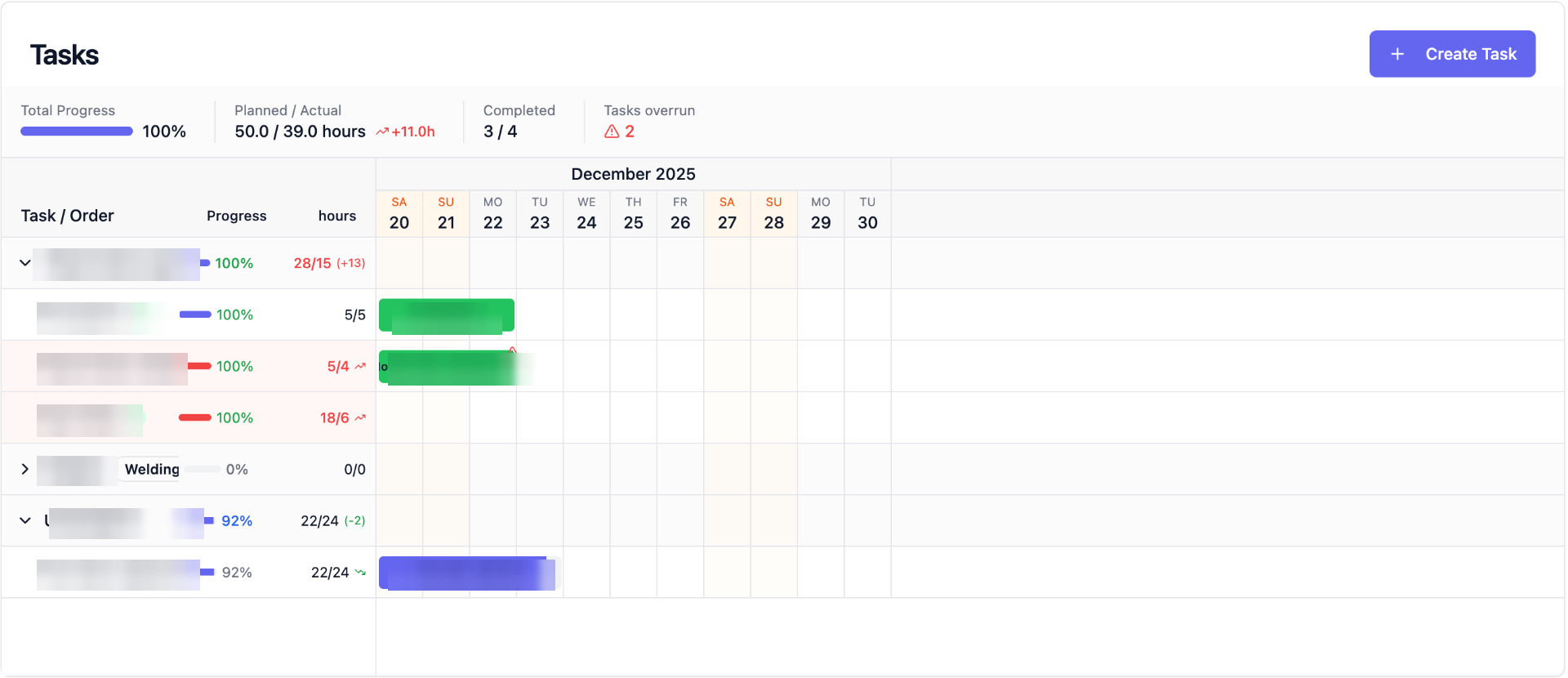Click the 0% progress value in Welding row
1568x678 pixels.
(237, 469)
